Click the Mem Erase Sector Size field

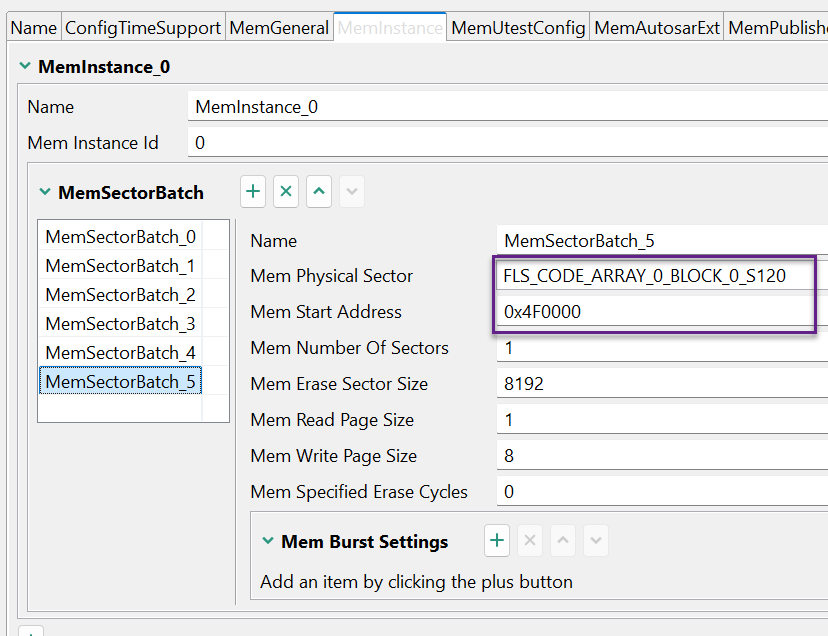pos(662,384)
